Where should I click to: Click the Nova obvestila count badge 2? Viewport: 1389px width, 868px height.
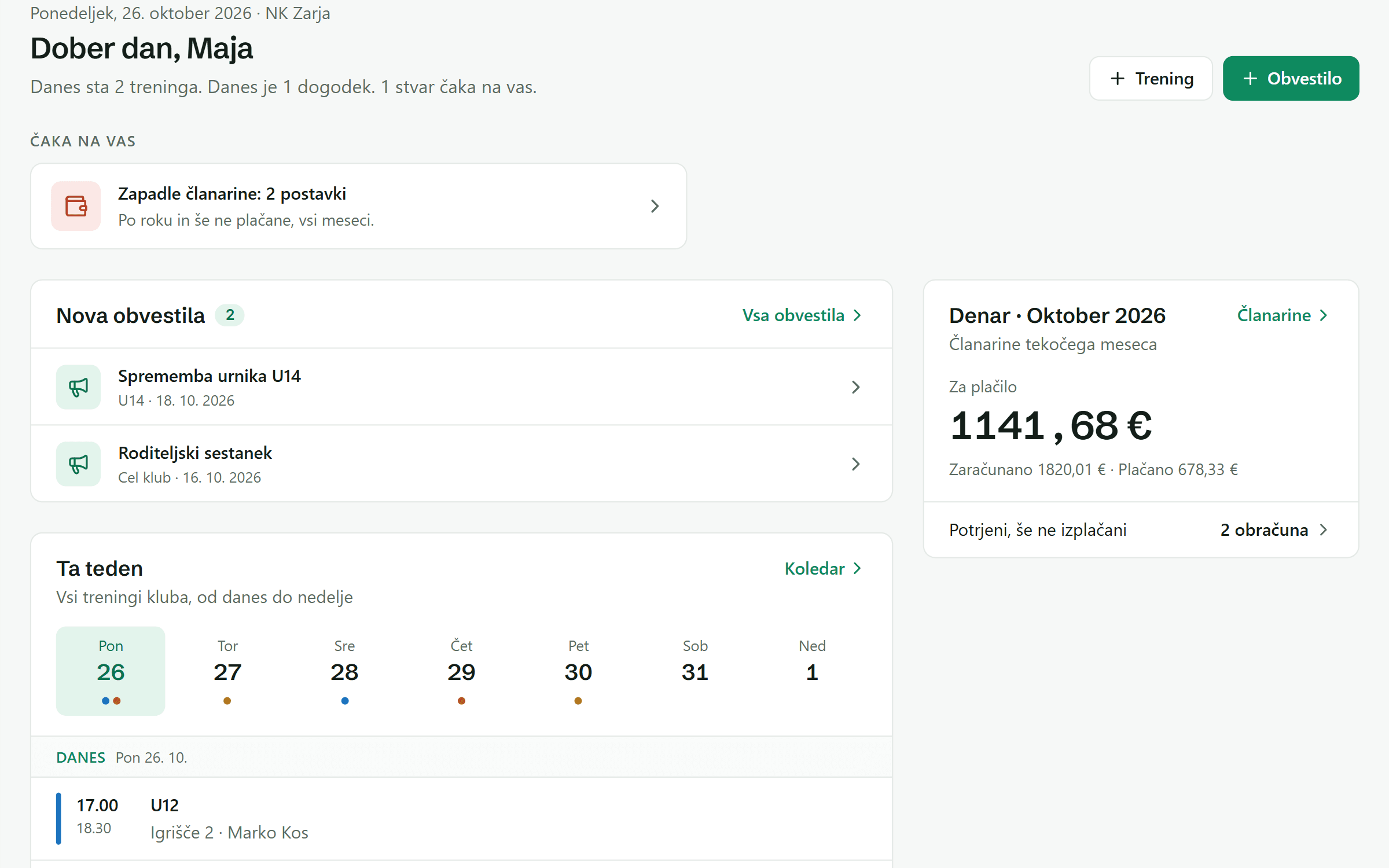click(230, 315)
